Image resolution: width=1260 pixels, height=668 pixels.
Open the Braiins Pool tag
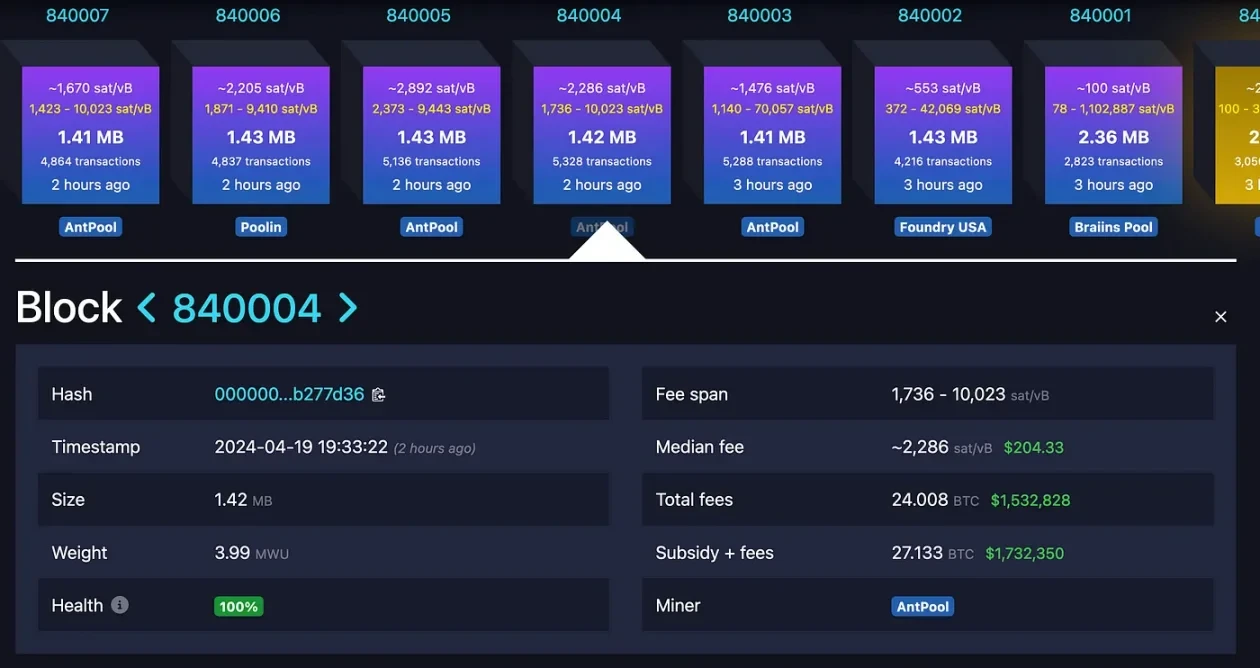(1113, 227)
